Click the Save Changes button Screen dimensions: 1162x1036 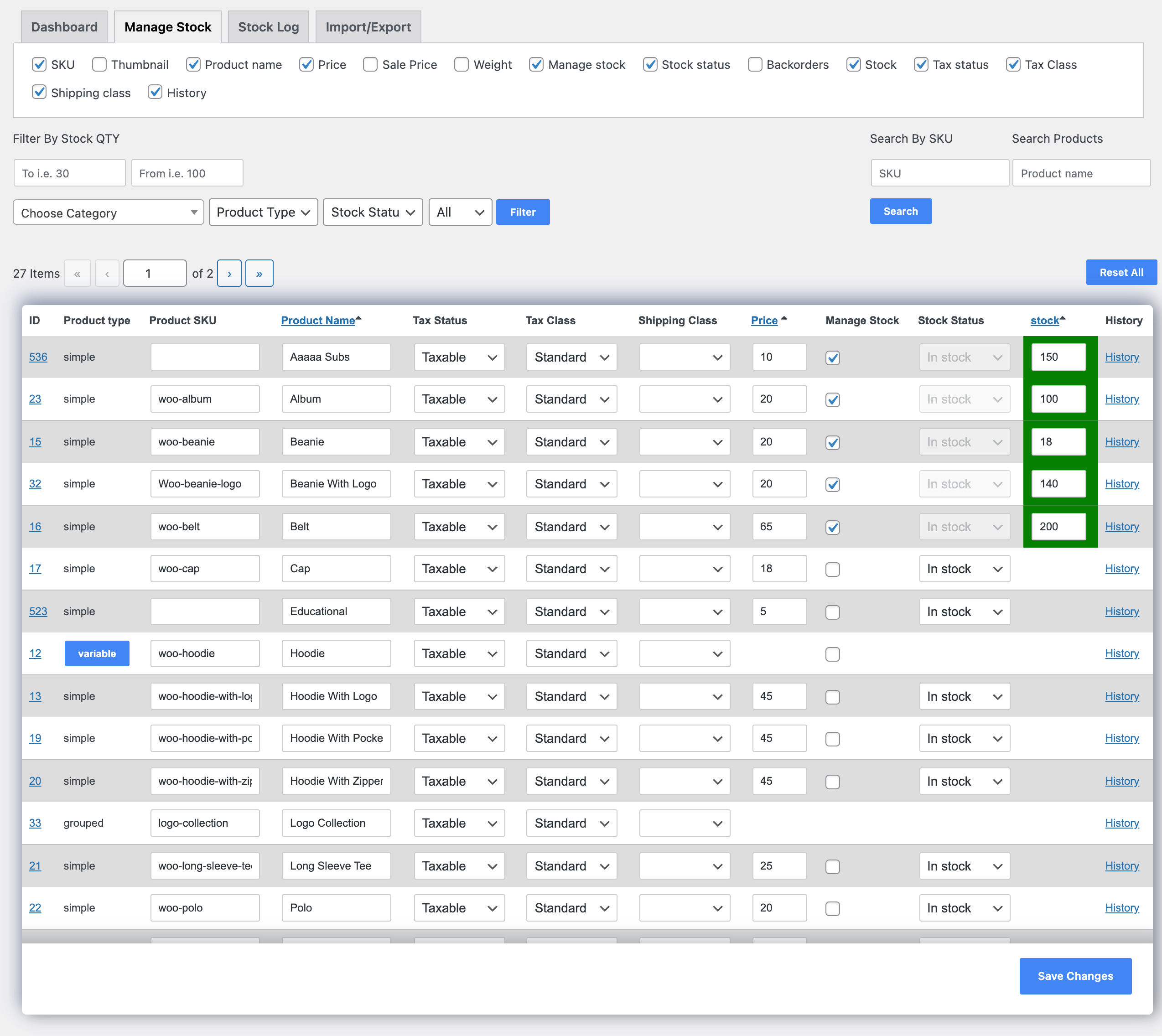tap(1075, 976)
